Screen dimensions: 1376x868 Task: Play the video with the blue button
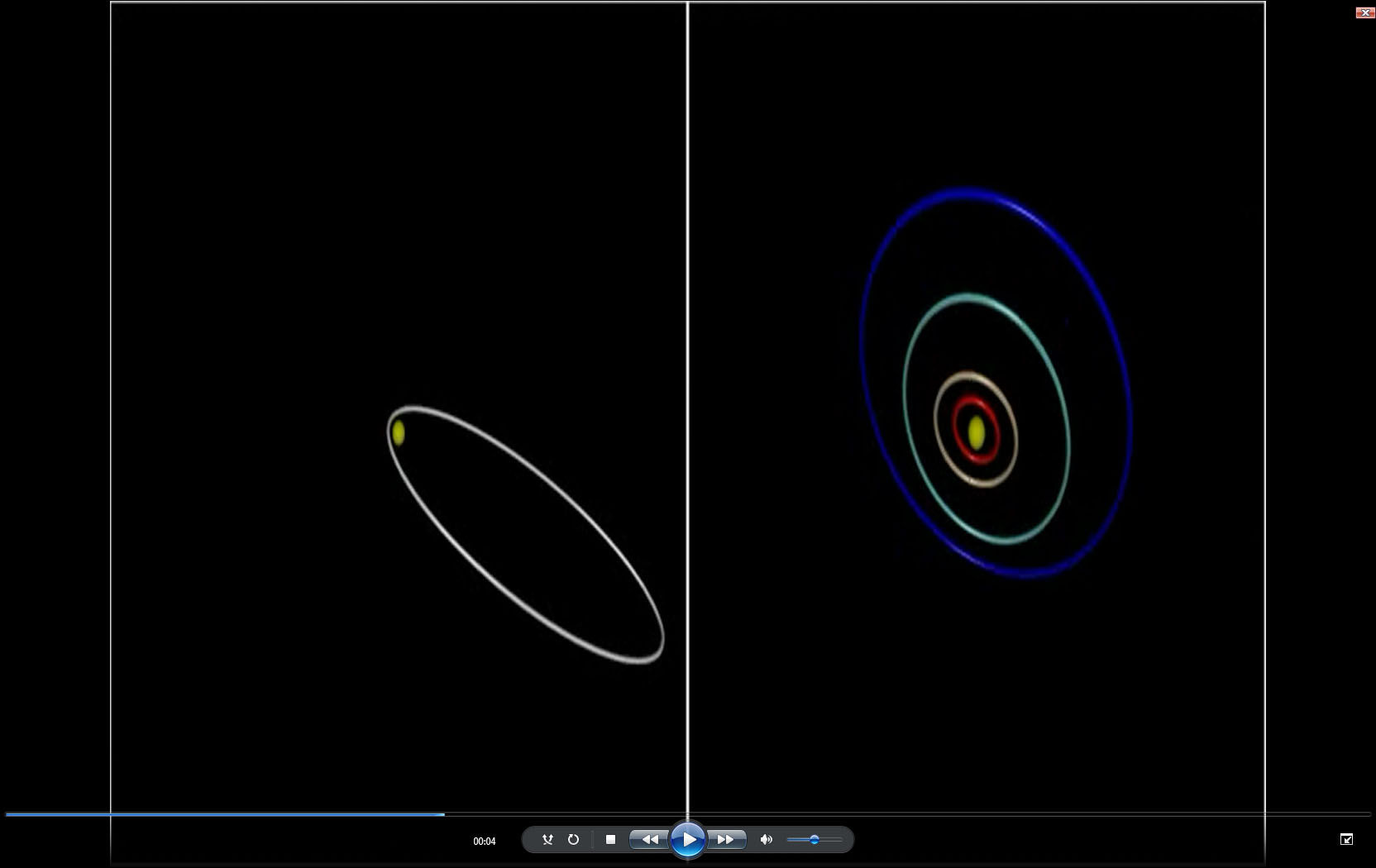coord(688,840)
